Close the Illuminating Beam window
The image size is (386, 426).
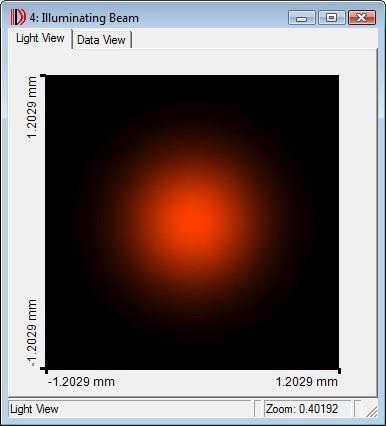362,18
